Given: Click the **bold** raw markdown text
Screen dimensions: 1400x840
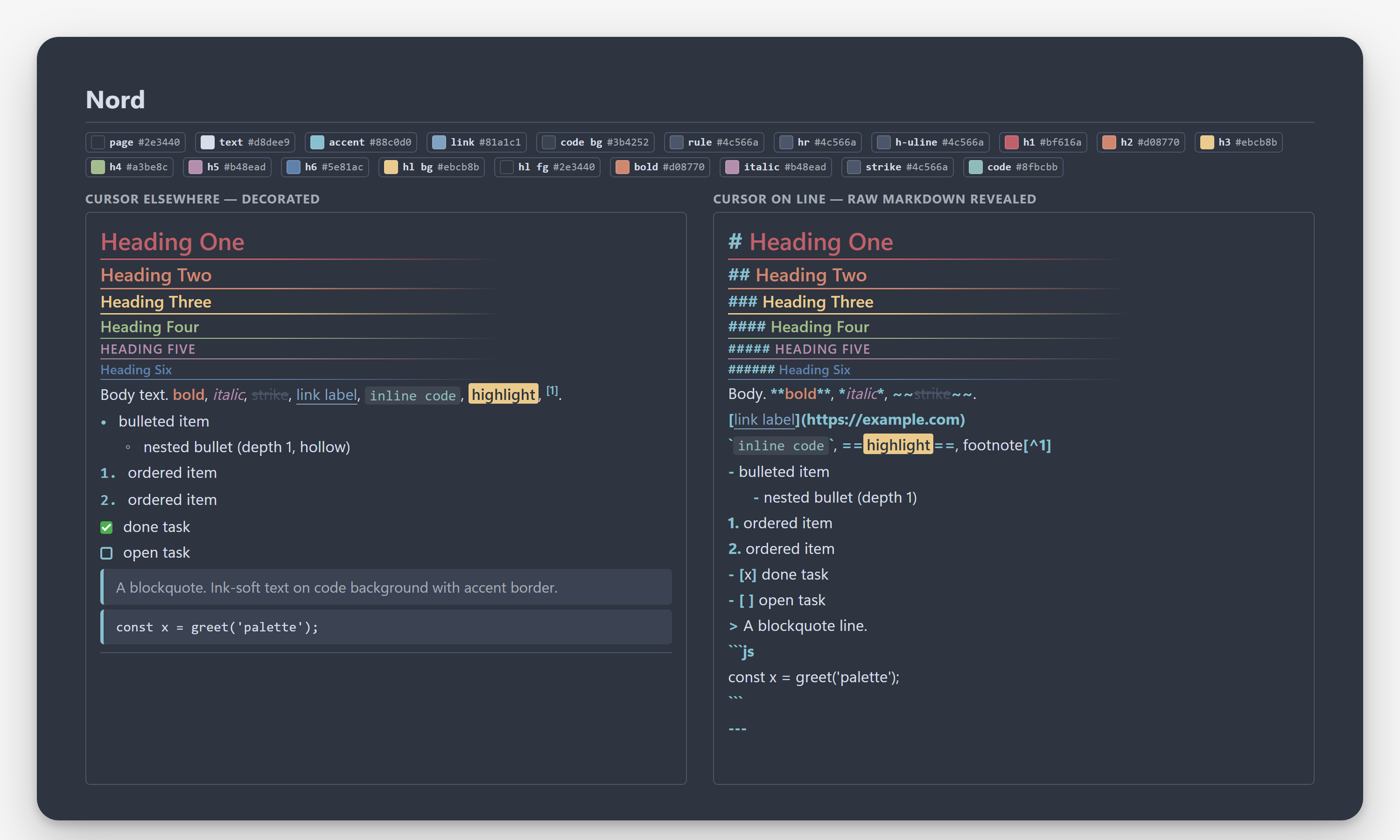Looking at the screenshot, I should (x=801, y=394).
